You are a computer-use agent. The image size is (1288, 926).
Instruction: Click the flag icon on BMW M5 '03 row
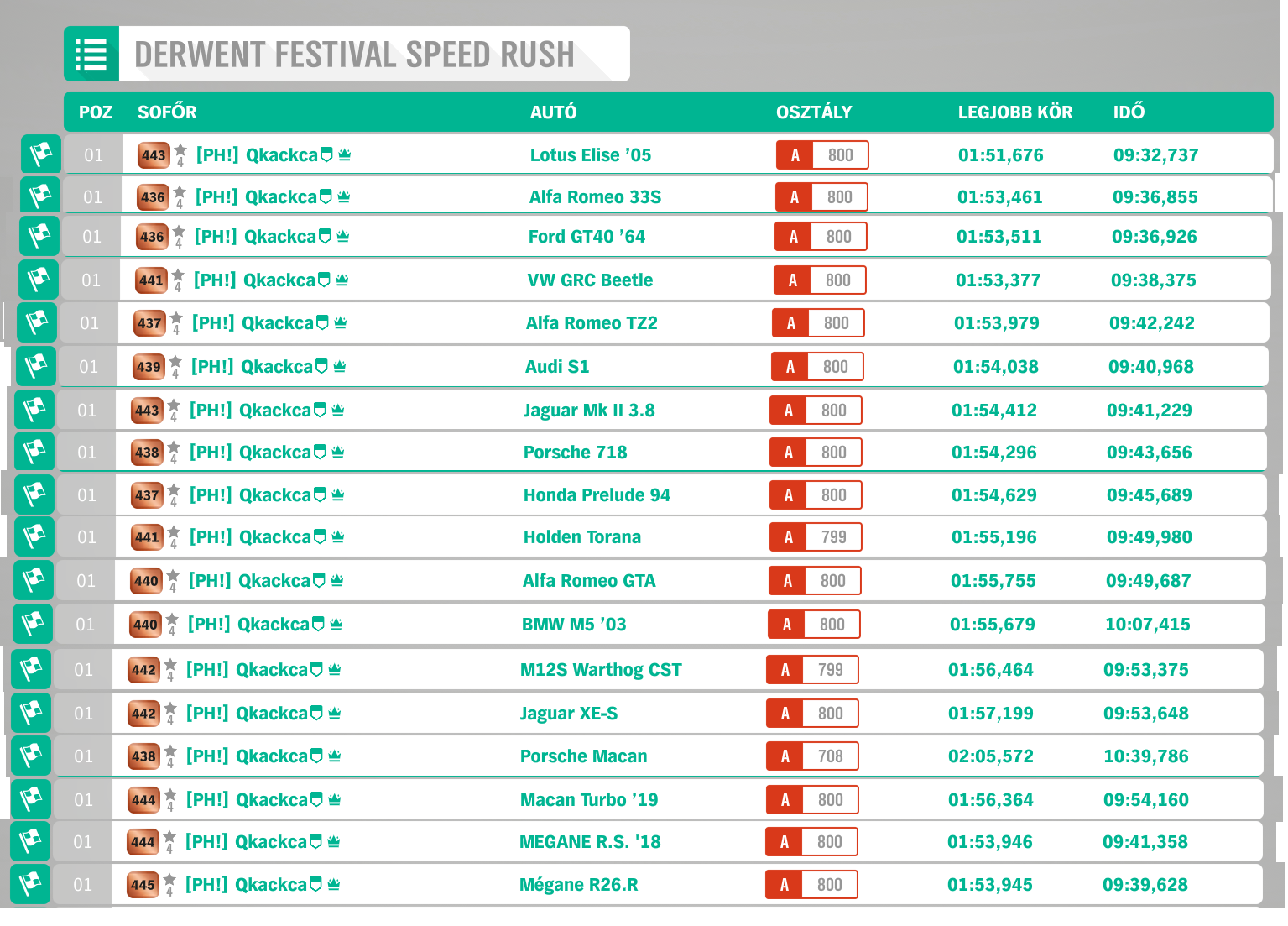tap(33, 624)
